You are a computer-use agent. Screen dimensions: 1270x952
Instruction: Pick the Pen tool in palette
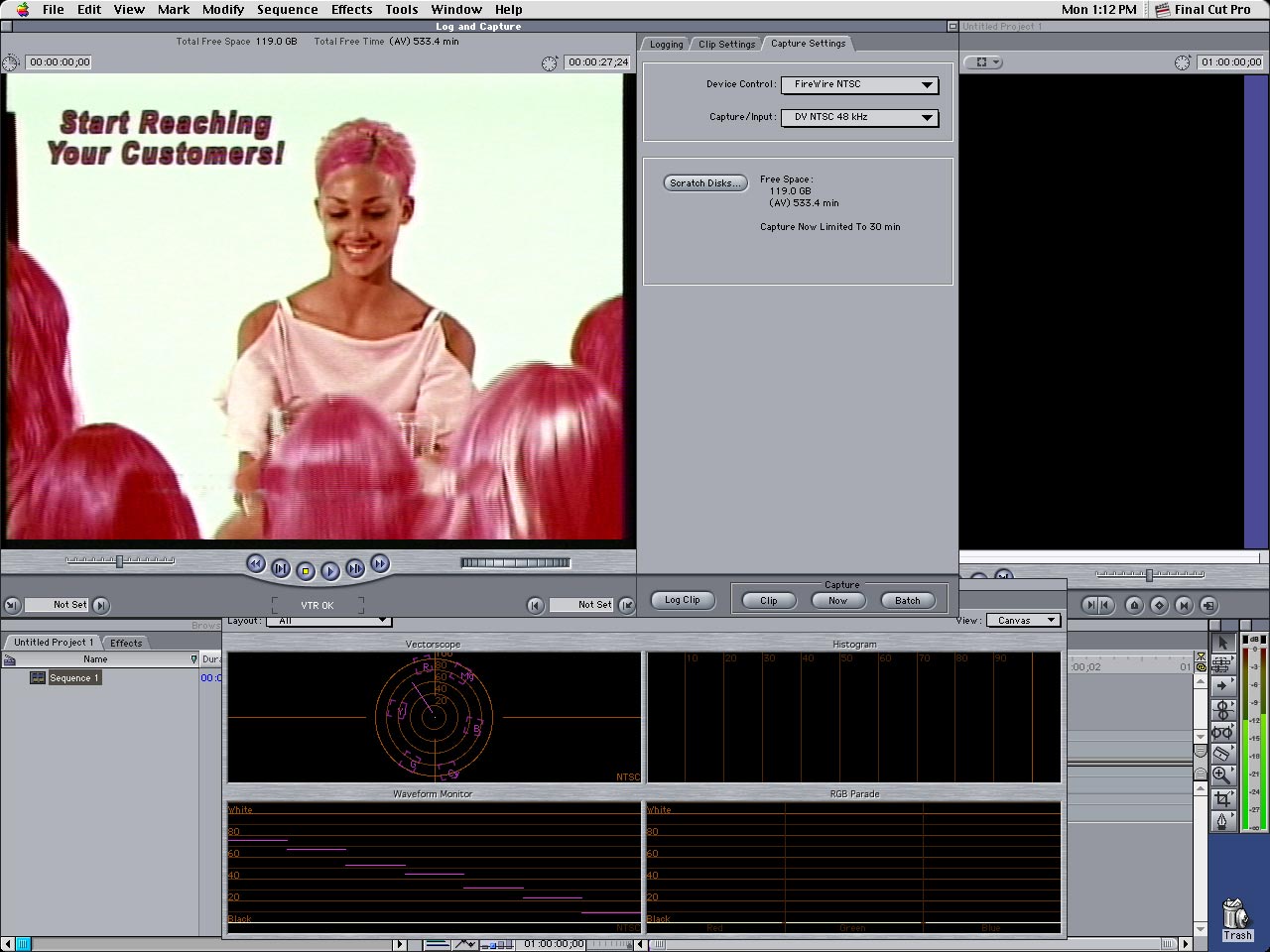pyautogui.click(x=1222, y=821)
